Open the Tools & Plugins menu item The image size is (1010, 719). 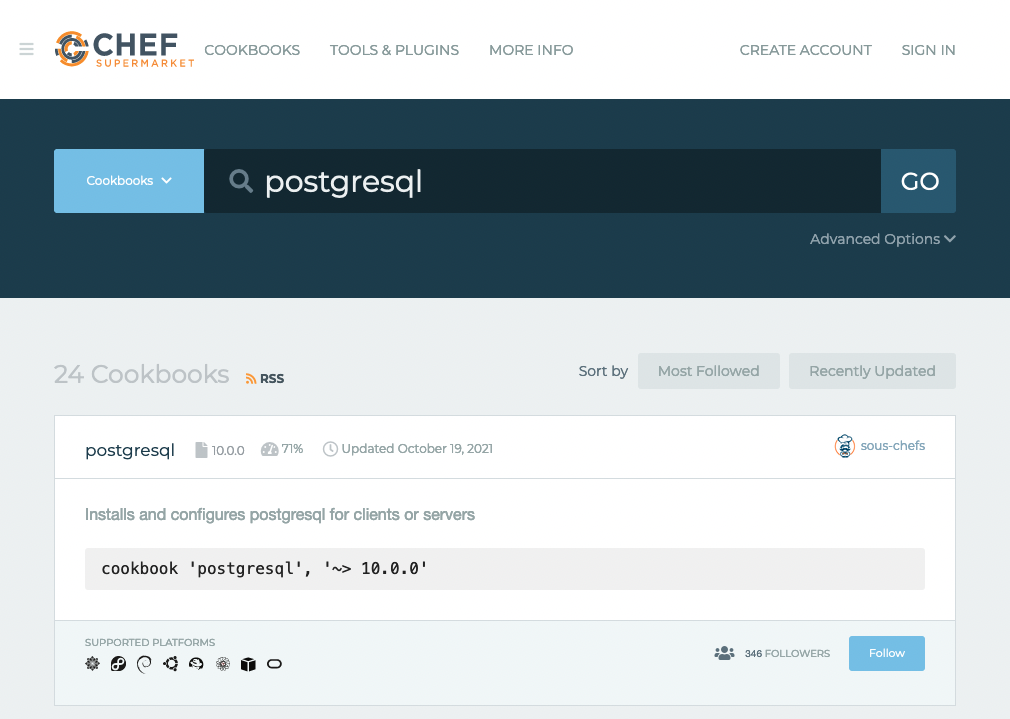pos(394,50)
